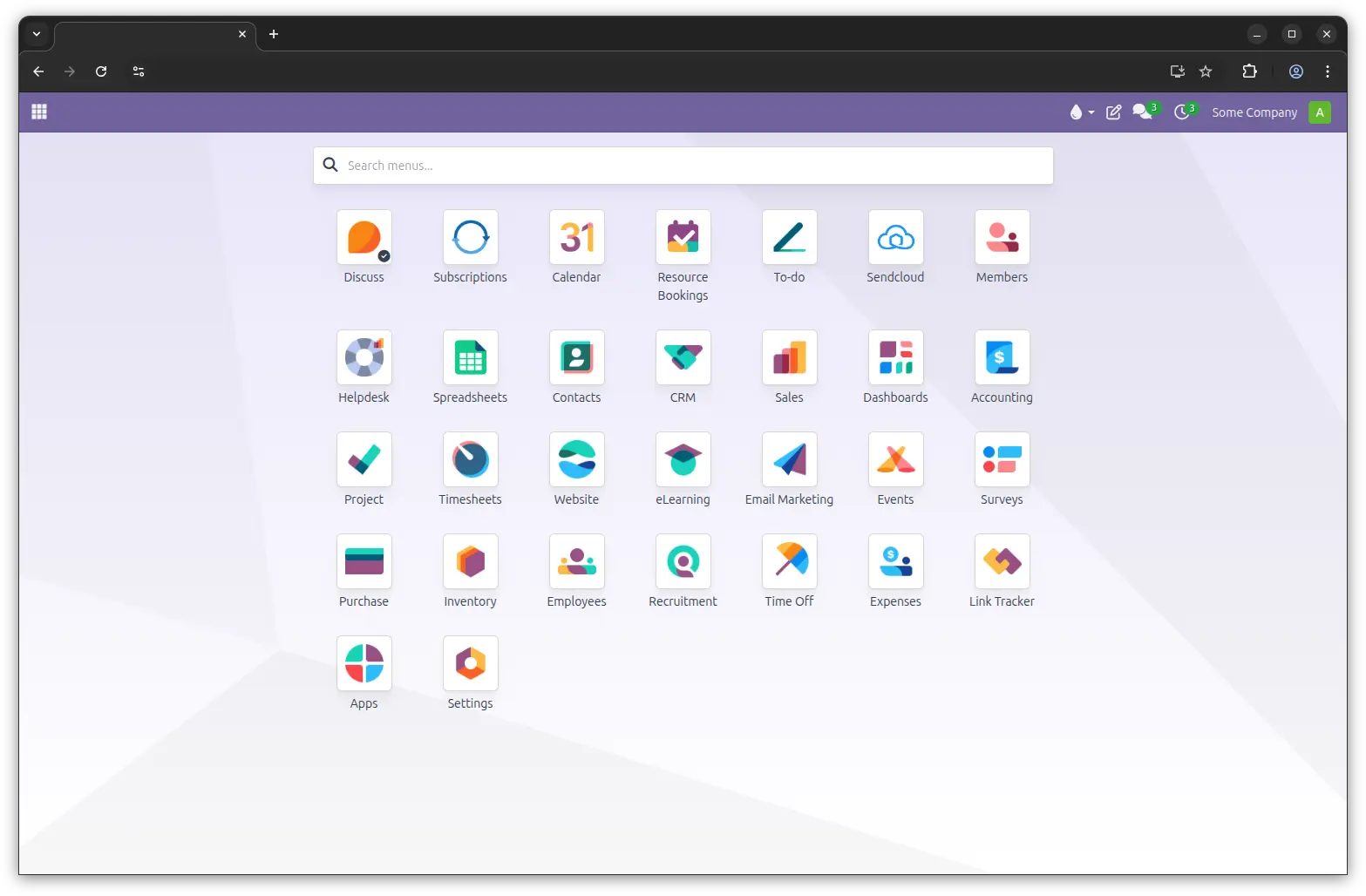Launch the Subscriptions app
The image size is (1366, 896).
click(470, 238)
